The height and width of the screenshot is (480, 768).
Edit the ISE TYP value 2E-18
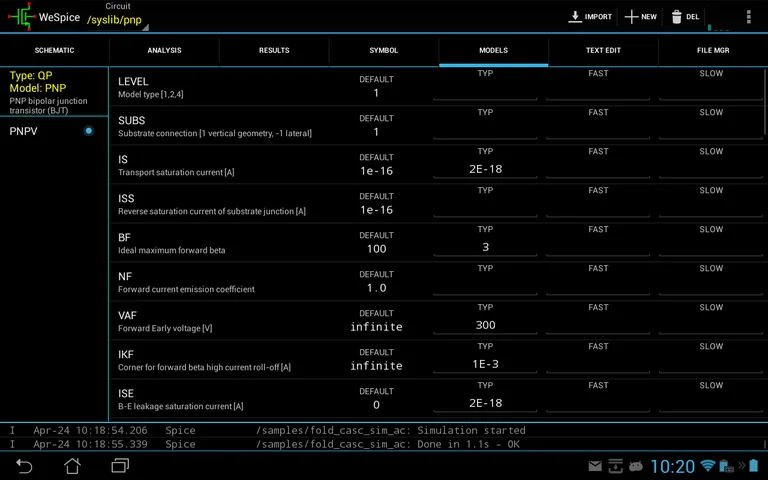click(485, 403)
